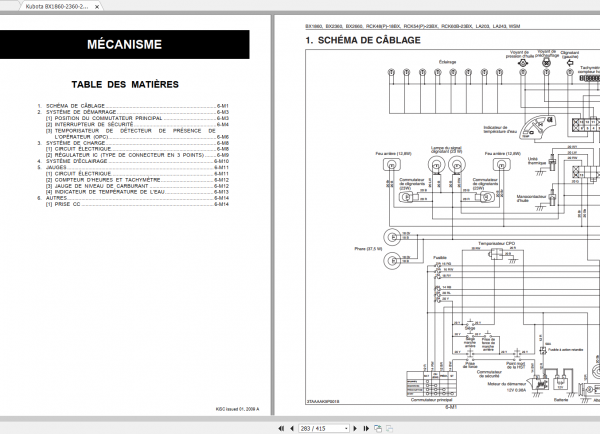Click the MÉCANISME header banner

124,44
